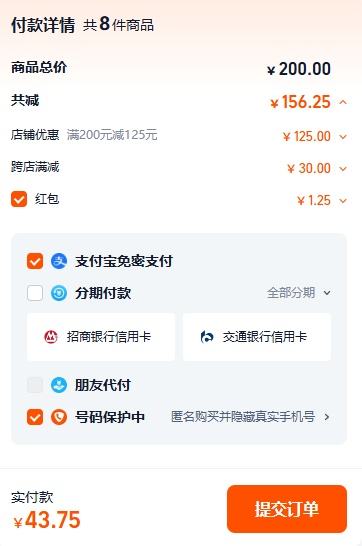The height and width of the screenshot is (546, 362).
Task: Open the 全部分期 installment dropdown
Action: pyautogui.click(x=299, y=293)
